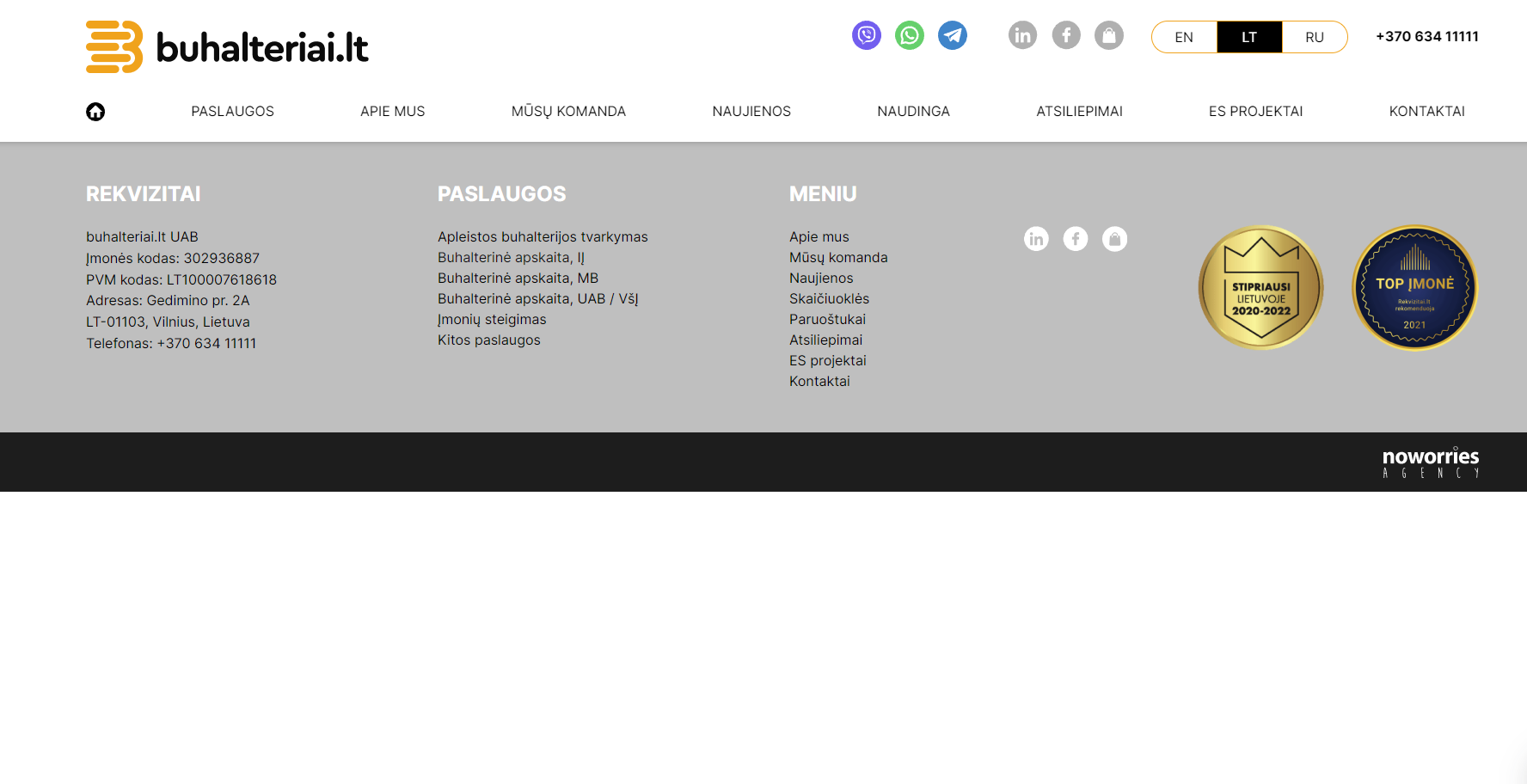1527x784 pixels.
Task: Switch language to EN
Action: pyautogui.click(x=1184, y=37)
